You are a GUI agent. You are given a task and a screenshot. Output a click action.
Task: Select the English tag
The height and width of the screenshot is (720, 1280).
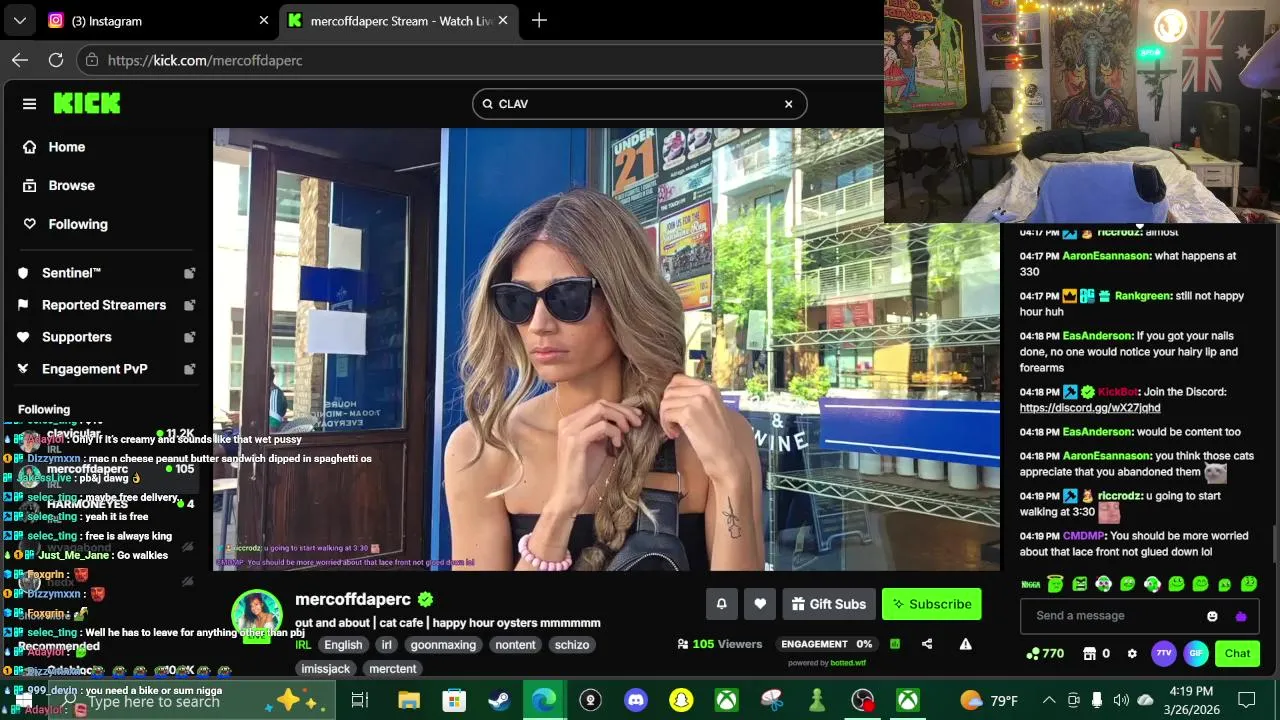[x=343, y=645]
